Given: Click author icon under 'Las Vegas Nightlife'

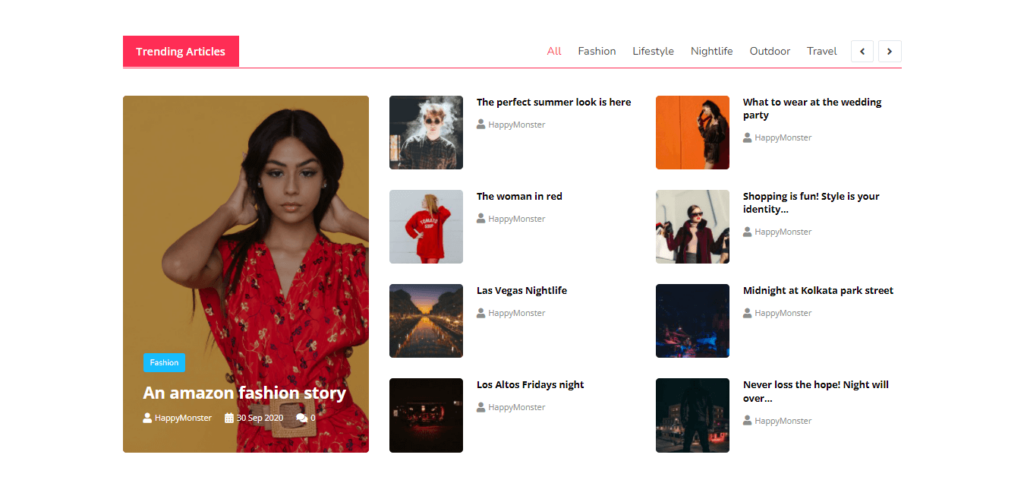Looking at the screenshot, I should coord(481,313).
